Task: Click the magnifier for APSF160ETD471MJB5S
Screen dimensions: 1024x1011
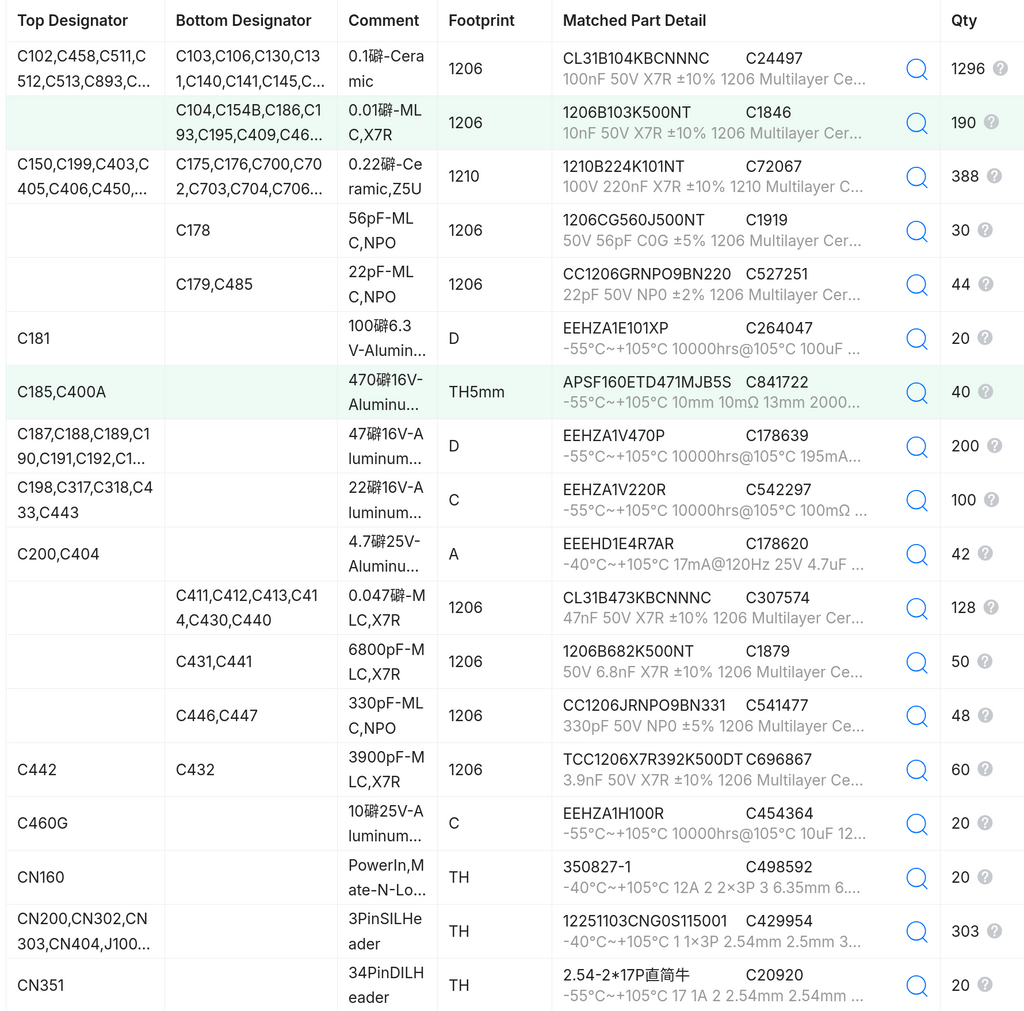Action: click(x=917, y=392)
